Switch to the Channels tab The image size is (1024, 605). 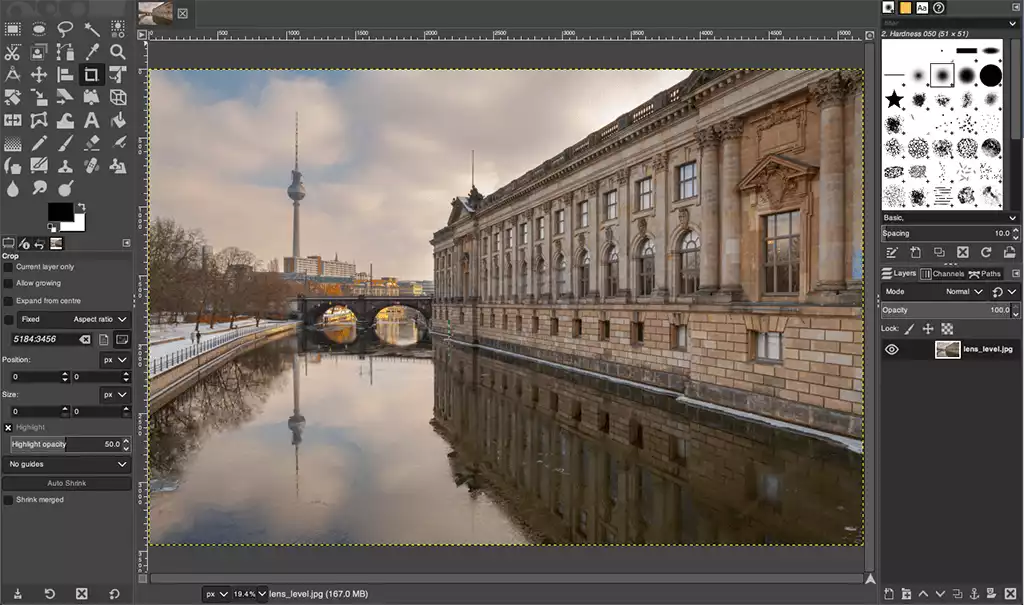(x=942, y=273)
